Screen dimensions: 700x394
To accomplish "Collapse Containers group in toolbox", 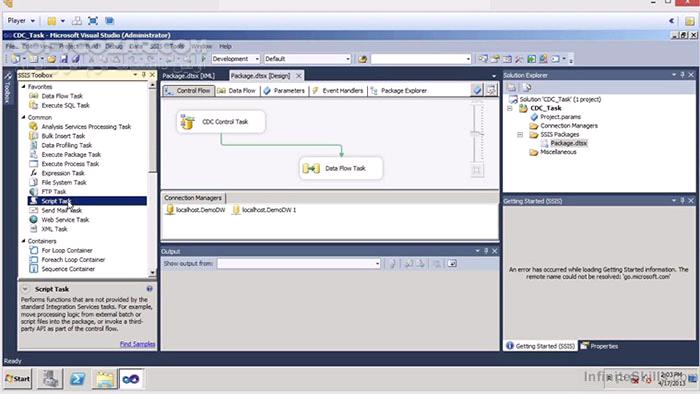I will (x=23, y=241).
